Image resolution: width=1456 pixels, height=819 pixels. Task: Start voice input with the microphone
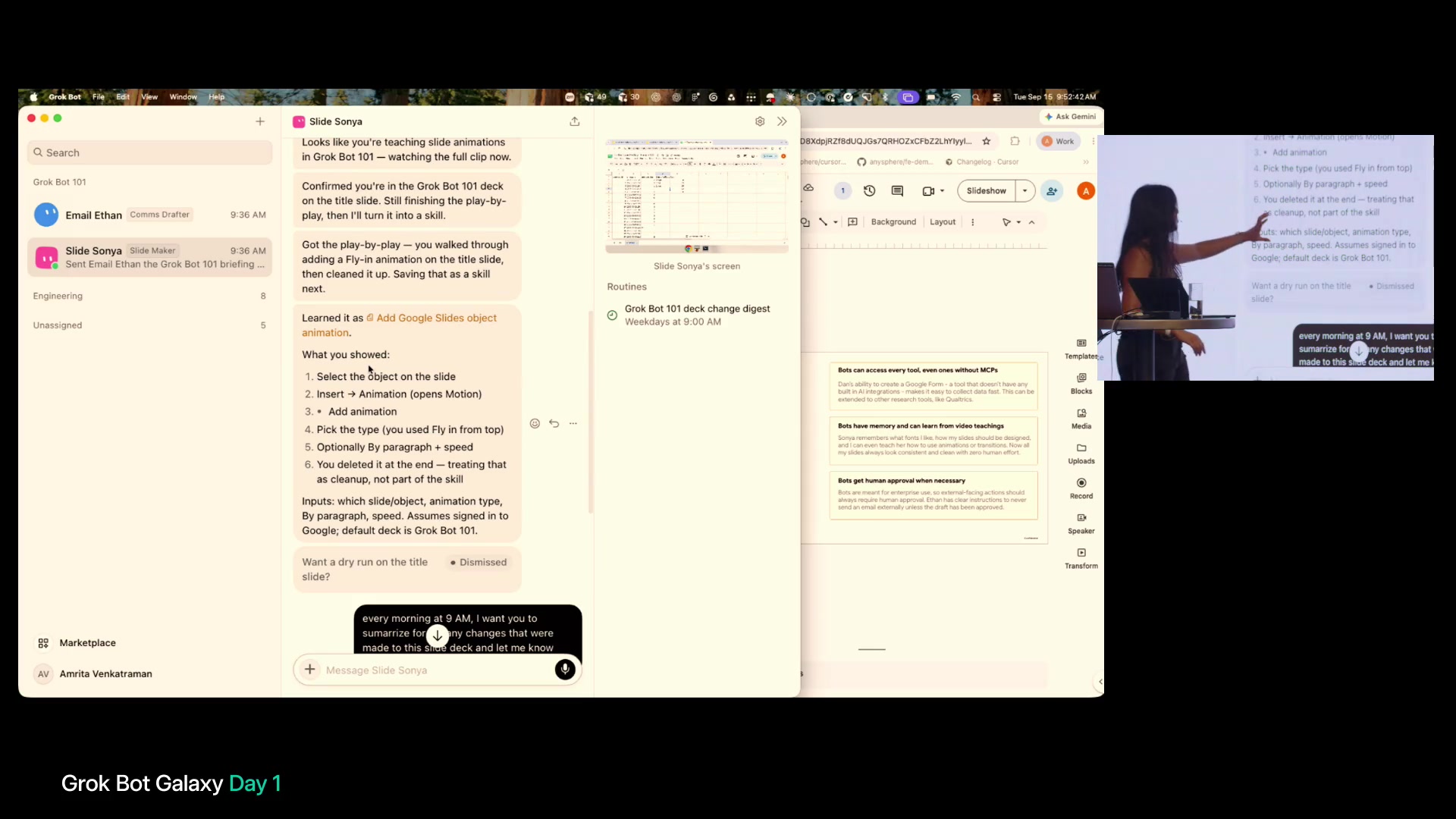coord(565,670)
